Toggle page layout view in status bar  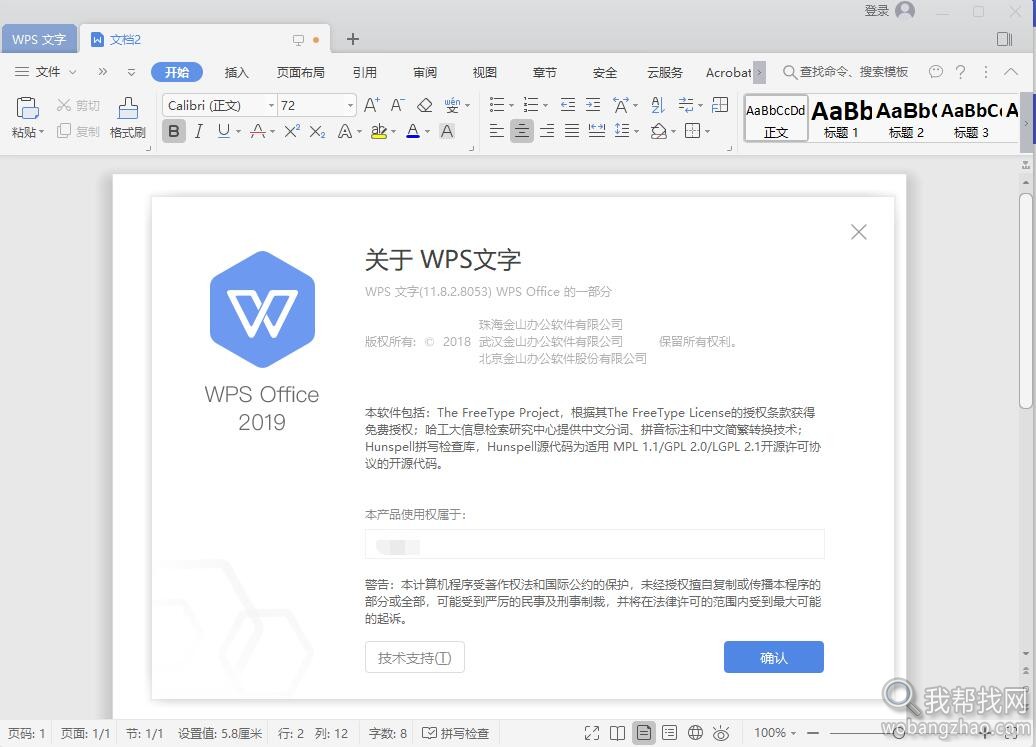pos(644,733)
